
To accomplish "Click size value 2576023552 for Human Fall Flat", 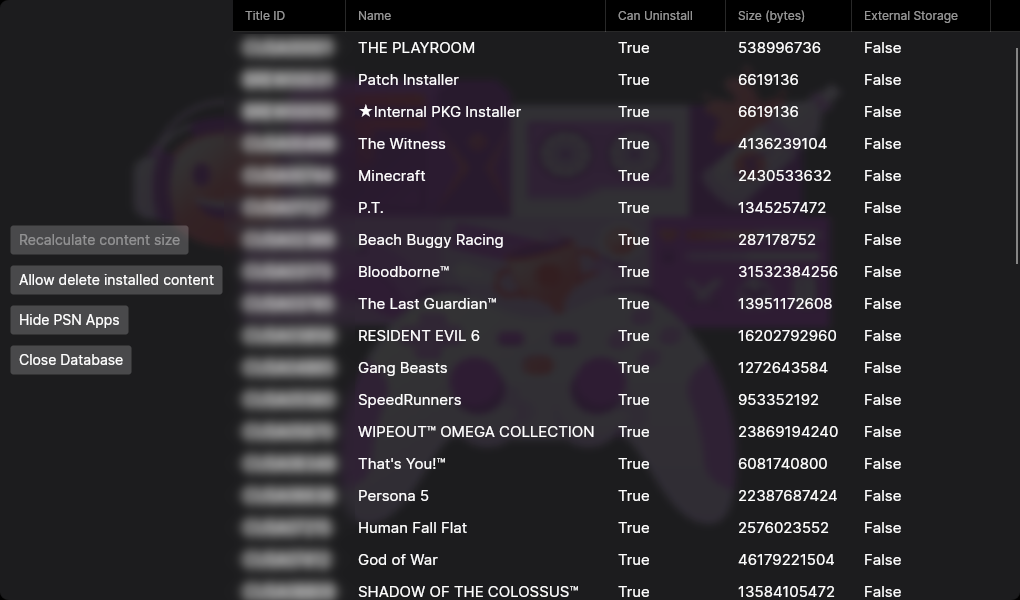I will coord(783,528).
